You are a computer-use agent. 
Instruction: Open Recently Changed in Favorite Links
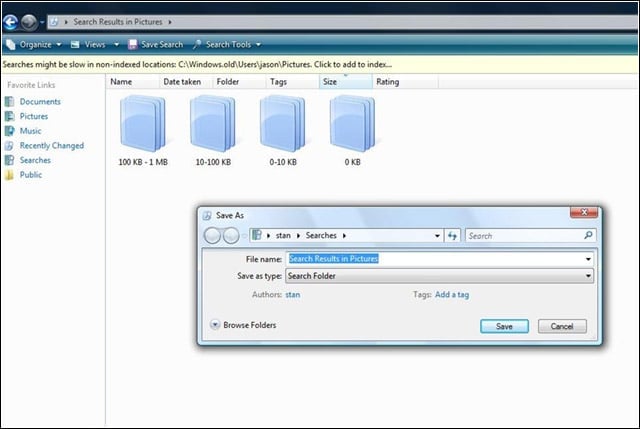(x=51, y=146)
